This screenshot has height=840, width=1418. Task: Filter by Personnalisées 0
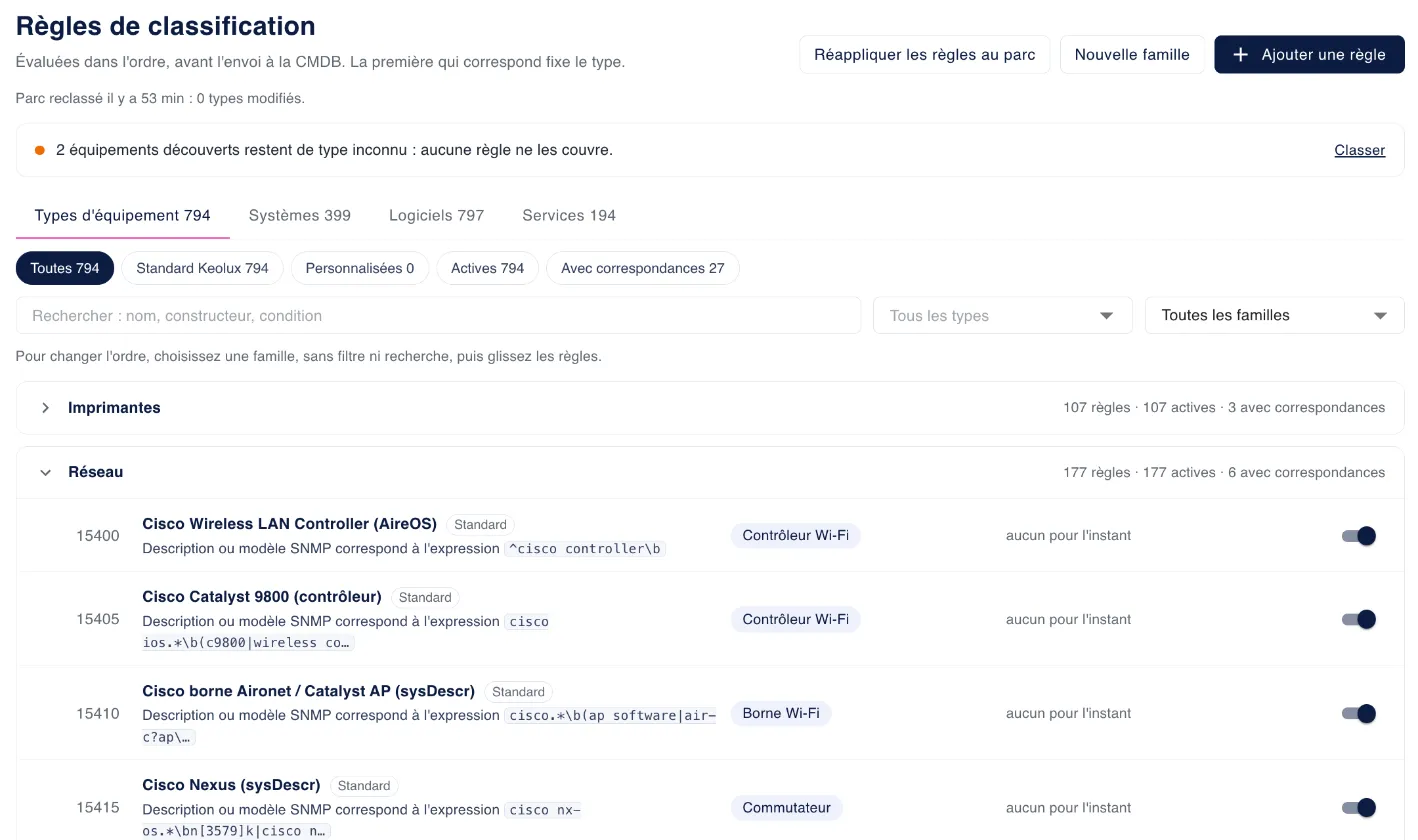360,268
